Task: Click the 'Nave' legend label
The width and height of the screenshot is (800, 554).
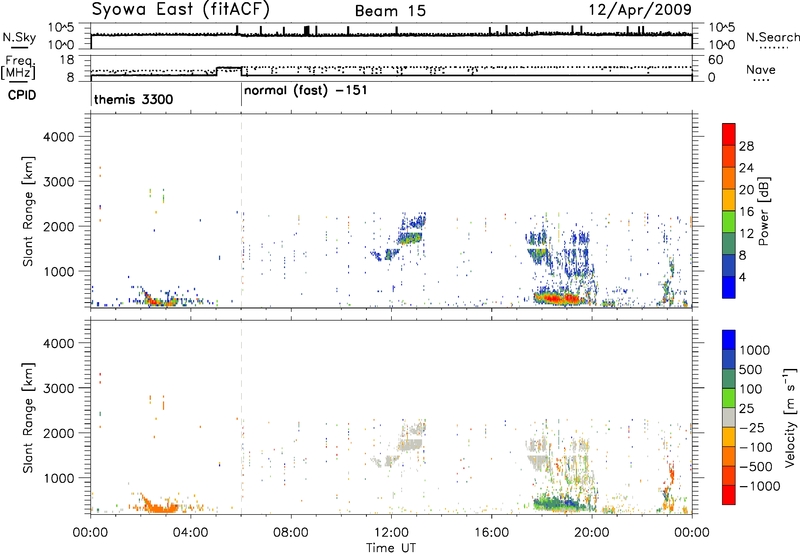Action: 761,69
